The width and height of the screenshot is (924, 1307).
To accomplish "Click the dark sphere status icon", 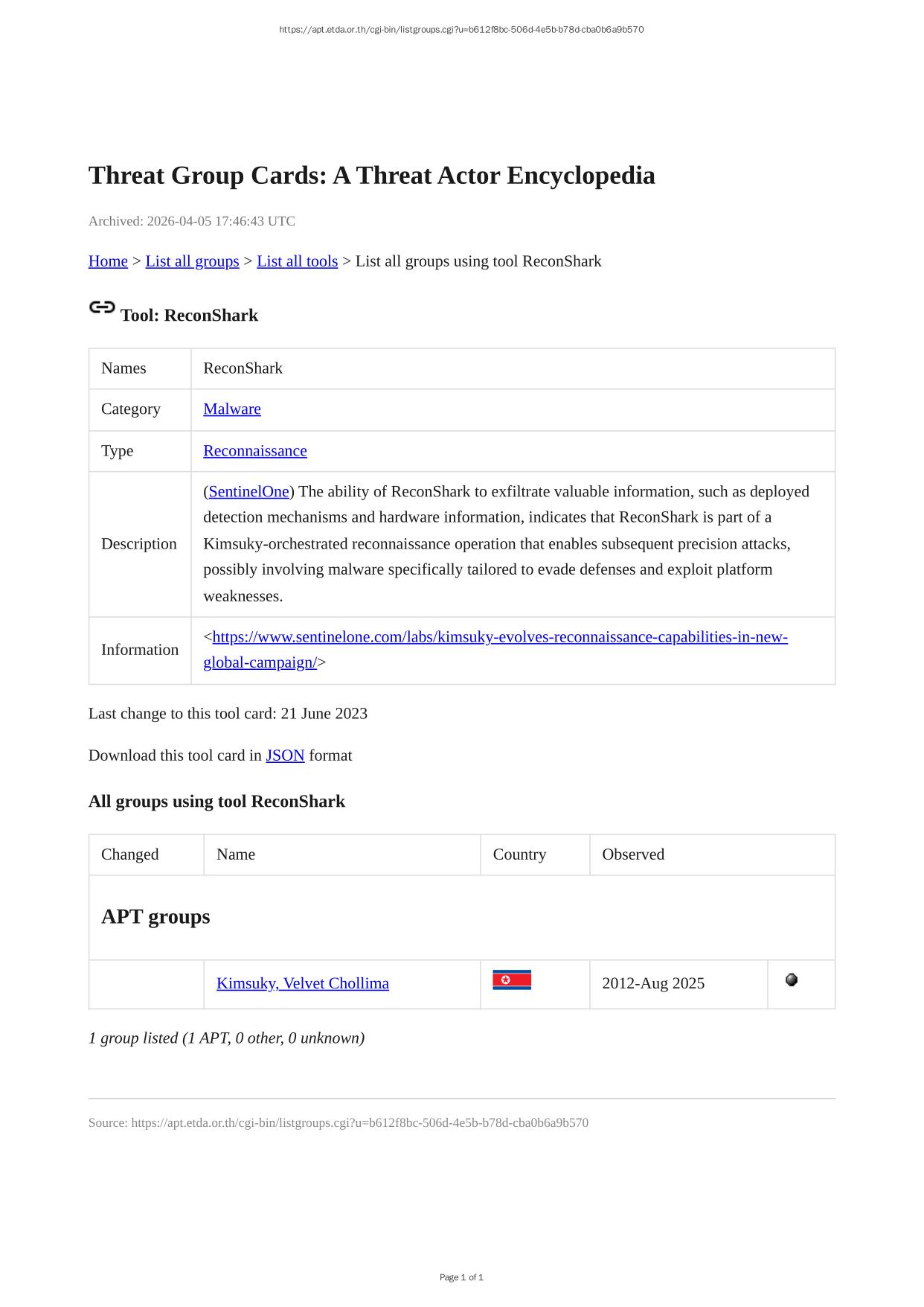I will tap(792, 980).
